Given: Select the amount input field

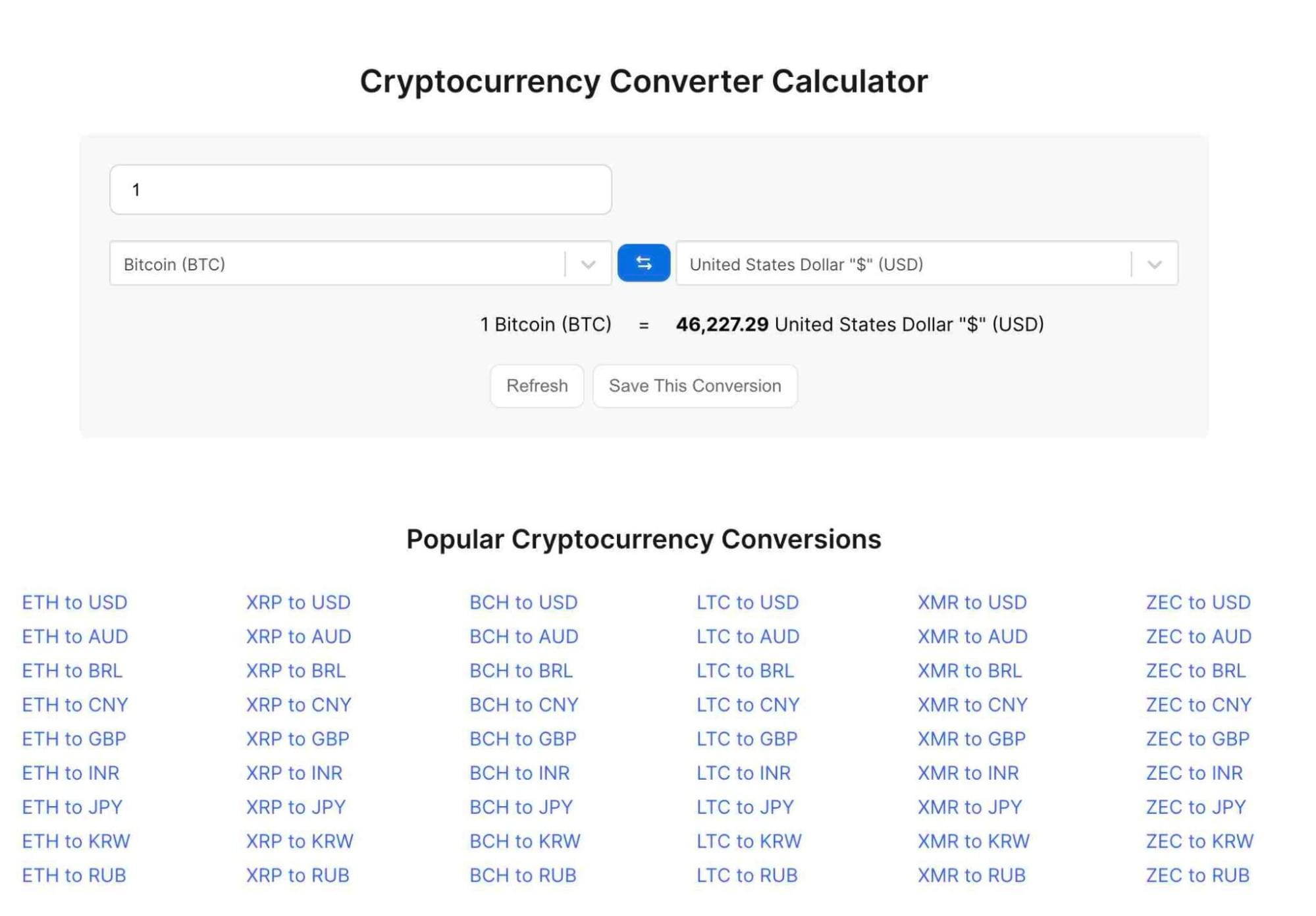Looking at the screenshot, I should (x=362, y=189).
